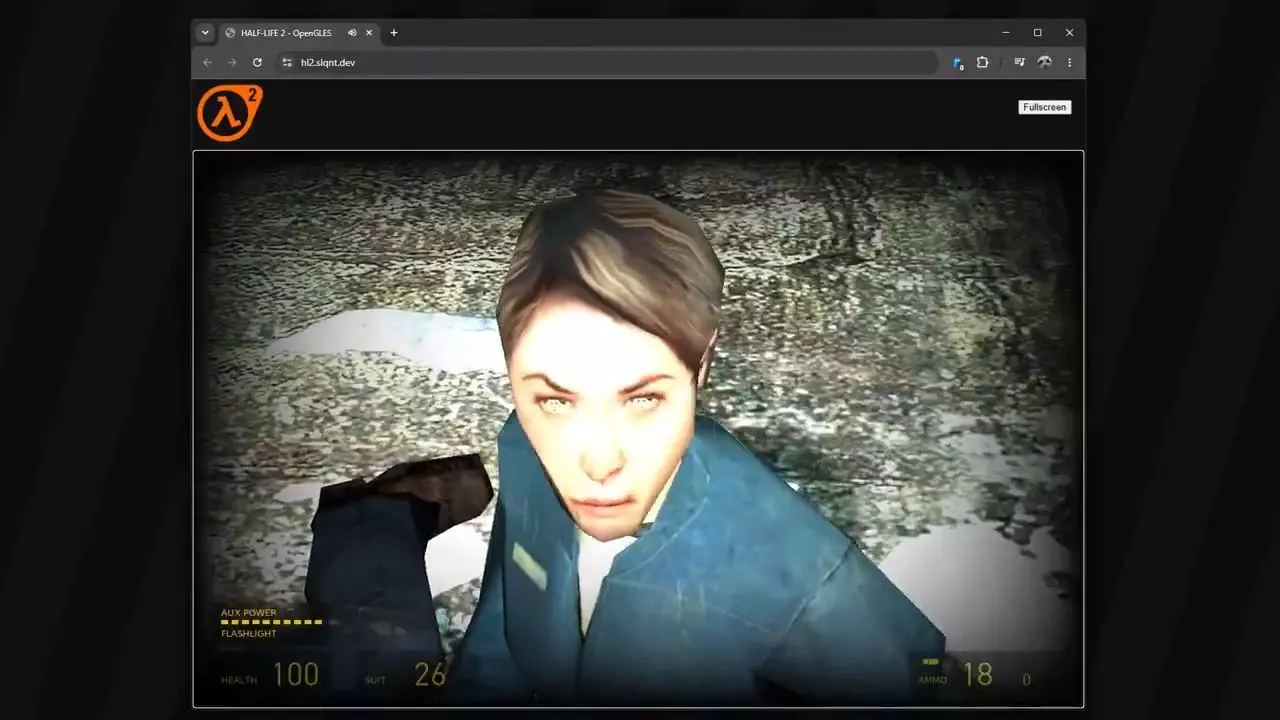Image resolution: width=1280 pixels, height=720 pixels.
Task: Click the HEALTH value 100 in the HUD
Action: coord(296,674)
